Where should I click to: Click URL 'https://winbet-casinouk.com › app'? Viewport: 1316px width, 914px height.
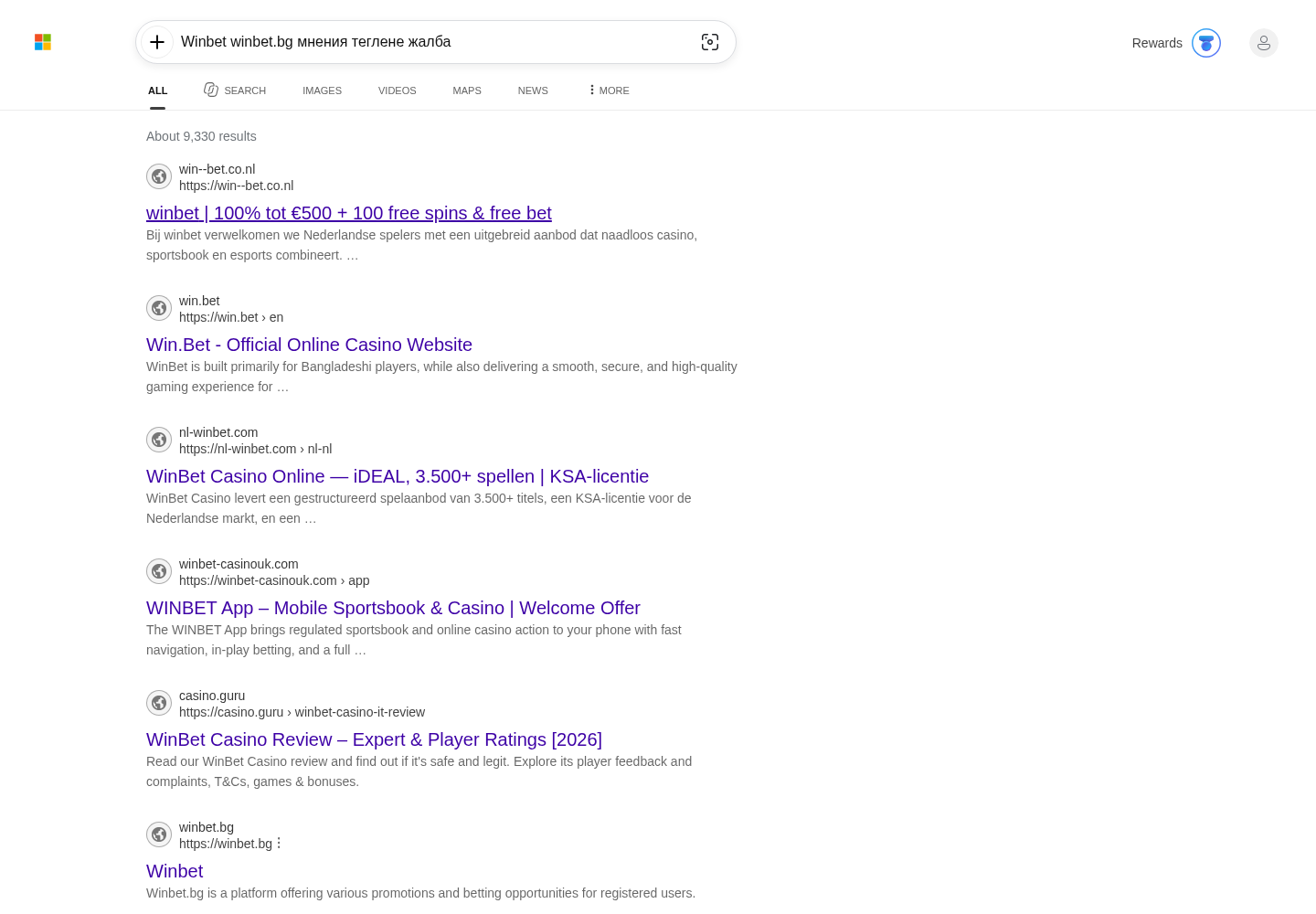[274, 580]
